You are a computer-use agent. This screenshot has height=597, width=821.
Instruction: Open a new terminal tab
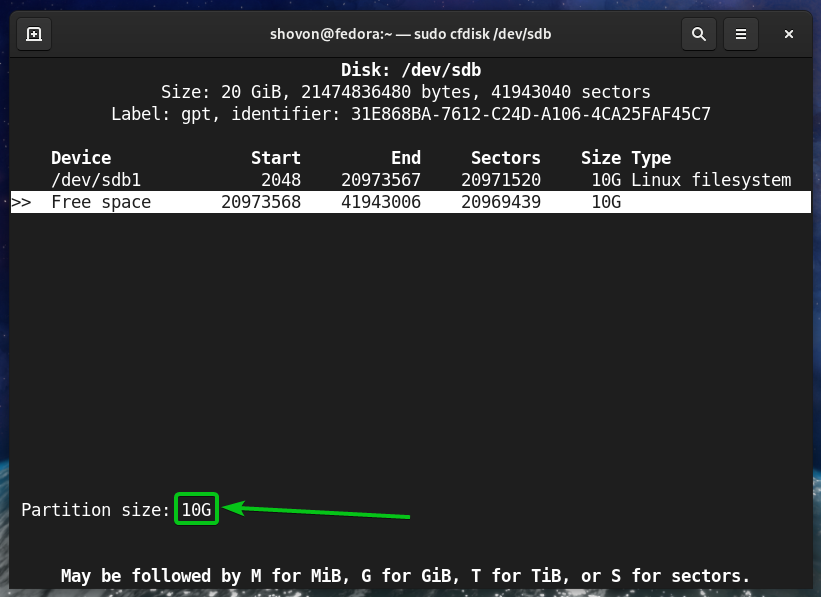(34, 34)
